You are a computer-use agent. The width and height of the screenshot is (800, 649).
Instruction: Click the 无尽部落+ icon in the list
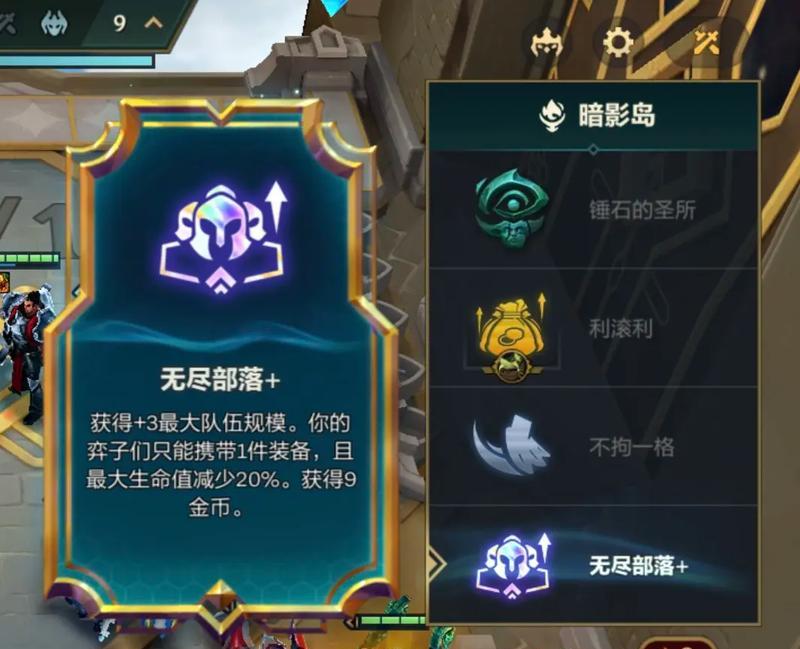514,565
